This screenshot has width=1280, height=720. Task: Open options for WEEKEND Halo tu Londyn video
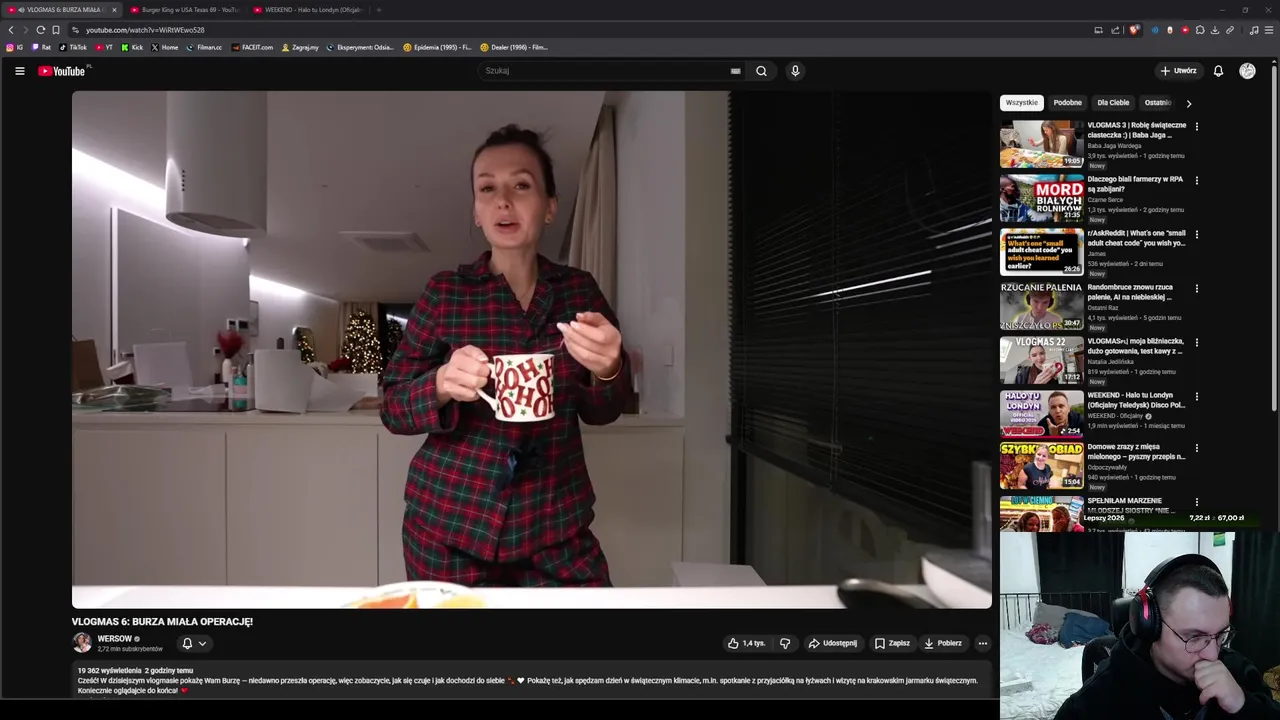pyautogui.click(x=1196, y=397)
